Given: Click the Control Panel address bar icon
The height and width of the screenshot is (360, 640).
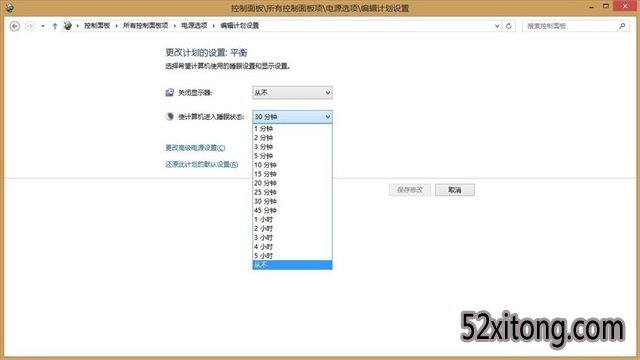Looking at the screenshot, I should tap(68, 25).
